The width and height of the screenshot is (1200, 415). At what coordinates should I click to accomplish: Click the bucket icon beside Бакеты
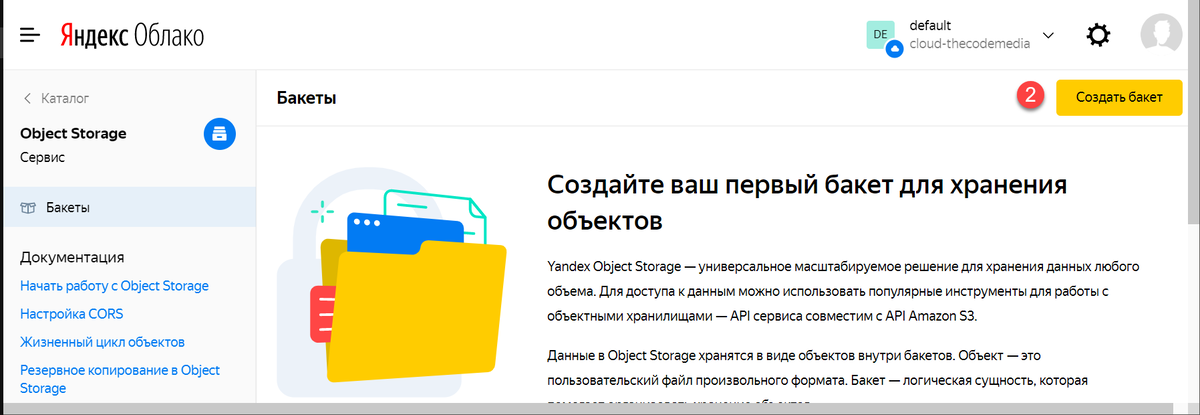pyautogui.click(x=28, y=208)
